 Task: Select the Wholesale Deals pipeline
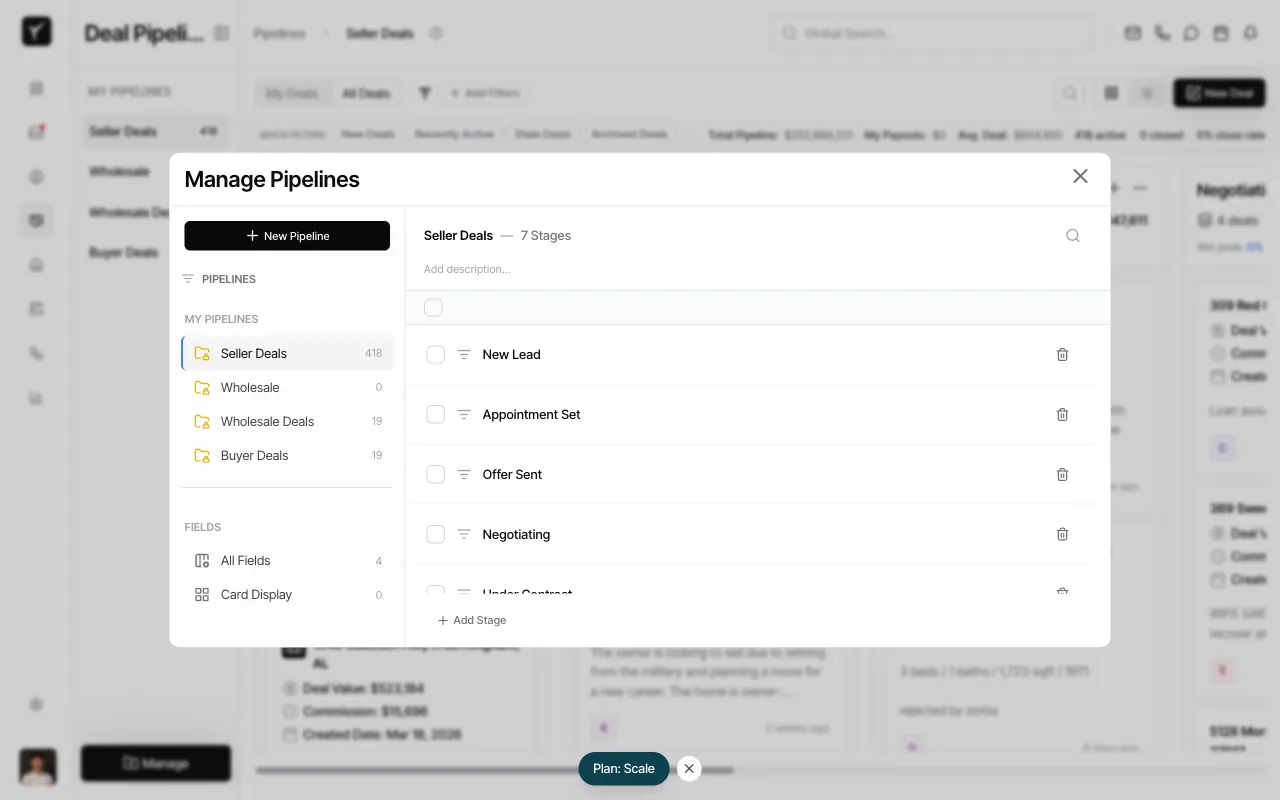pyautogui.click(x=267, y=421)
